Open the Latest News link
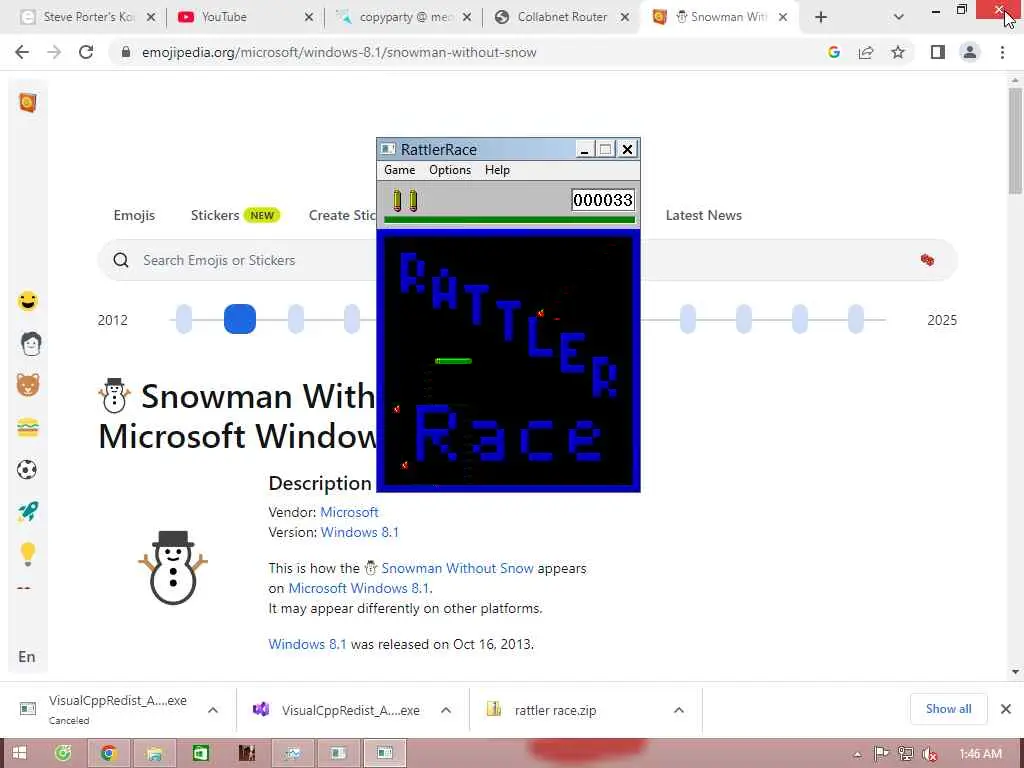 (x=703, y=216)
